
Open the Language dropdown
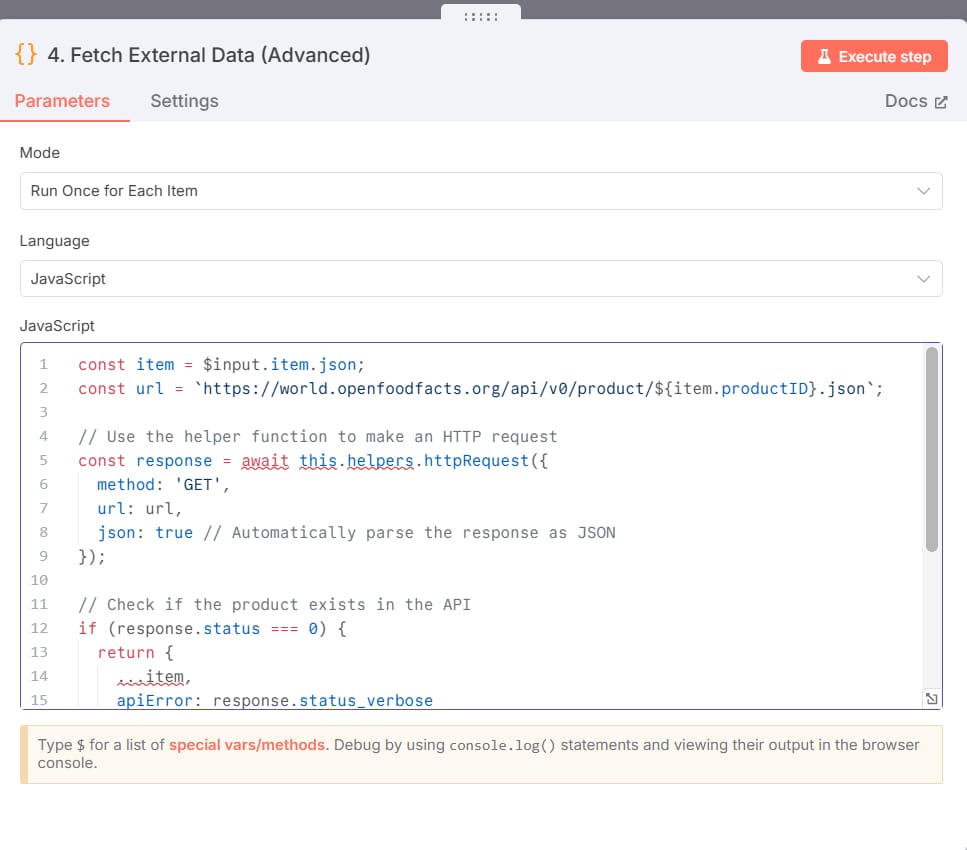tap(481, 279)
